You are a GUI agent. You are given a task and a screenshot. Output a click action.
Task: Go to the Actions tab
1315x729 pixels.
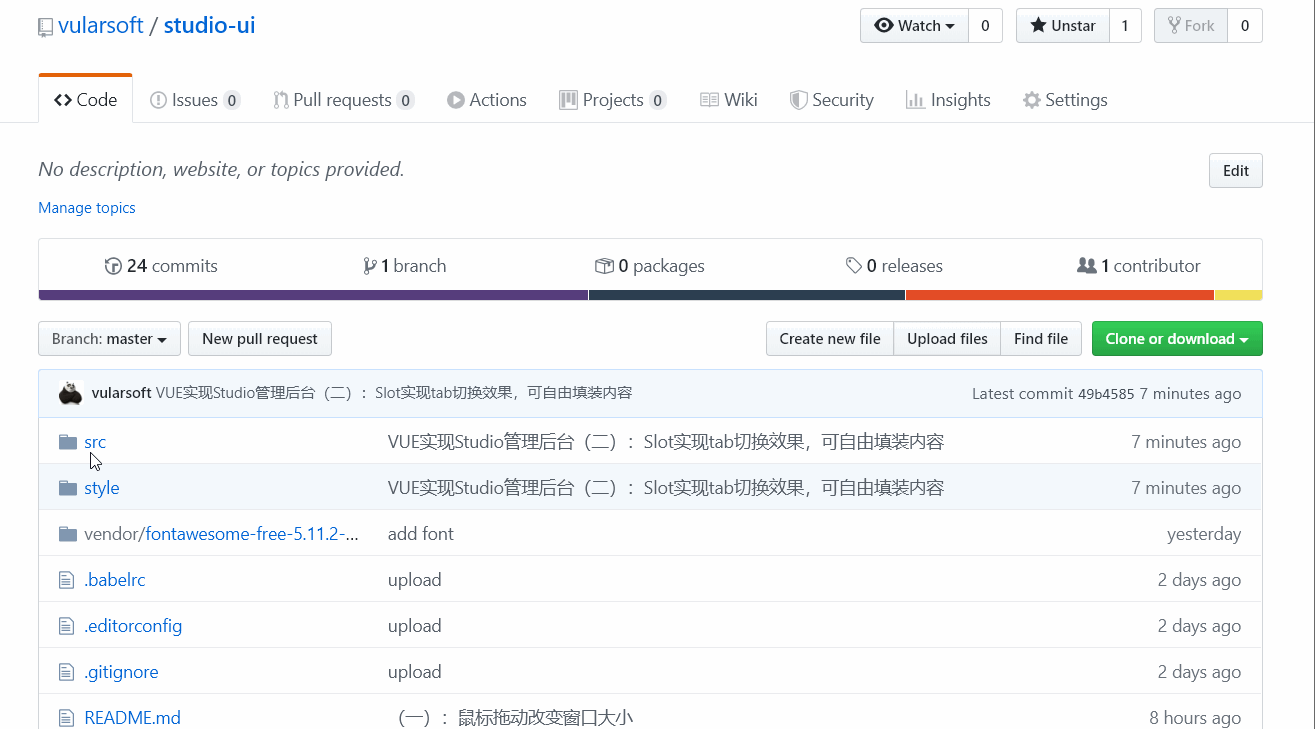coord(487,100)
